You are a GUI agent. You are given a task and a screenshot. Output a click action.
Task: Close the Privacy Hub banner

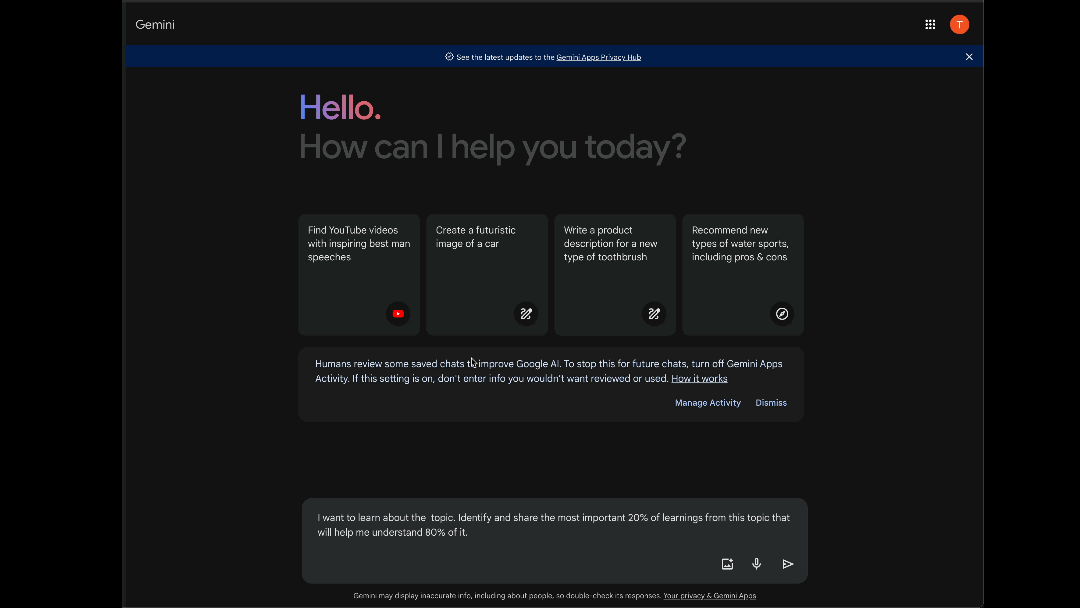pyautogui.click(x=968, y=57)
